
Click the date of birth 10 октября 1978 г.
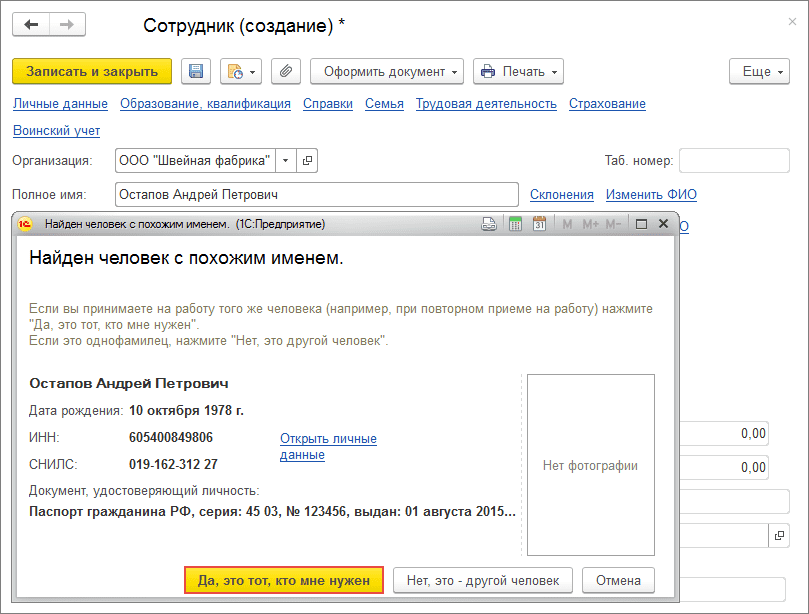[x=186, y=411]
